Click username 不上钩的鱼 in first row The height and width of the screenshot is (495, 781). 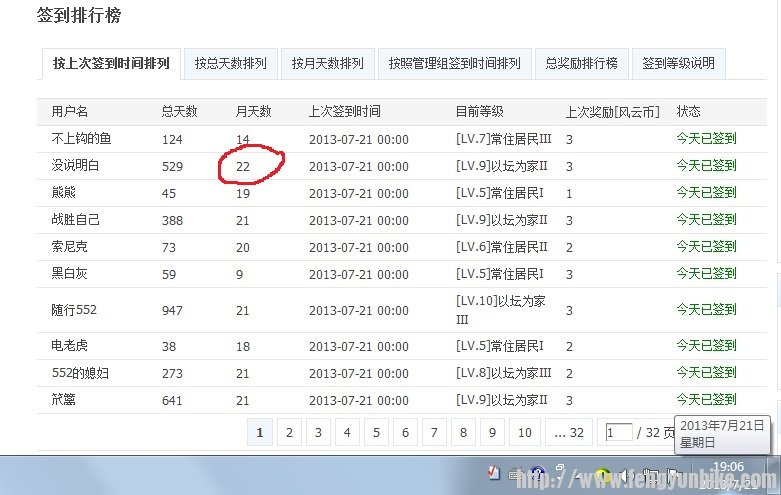click(81, 139)
